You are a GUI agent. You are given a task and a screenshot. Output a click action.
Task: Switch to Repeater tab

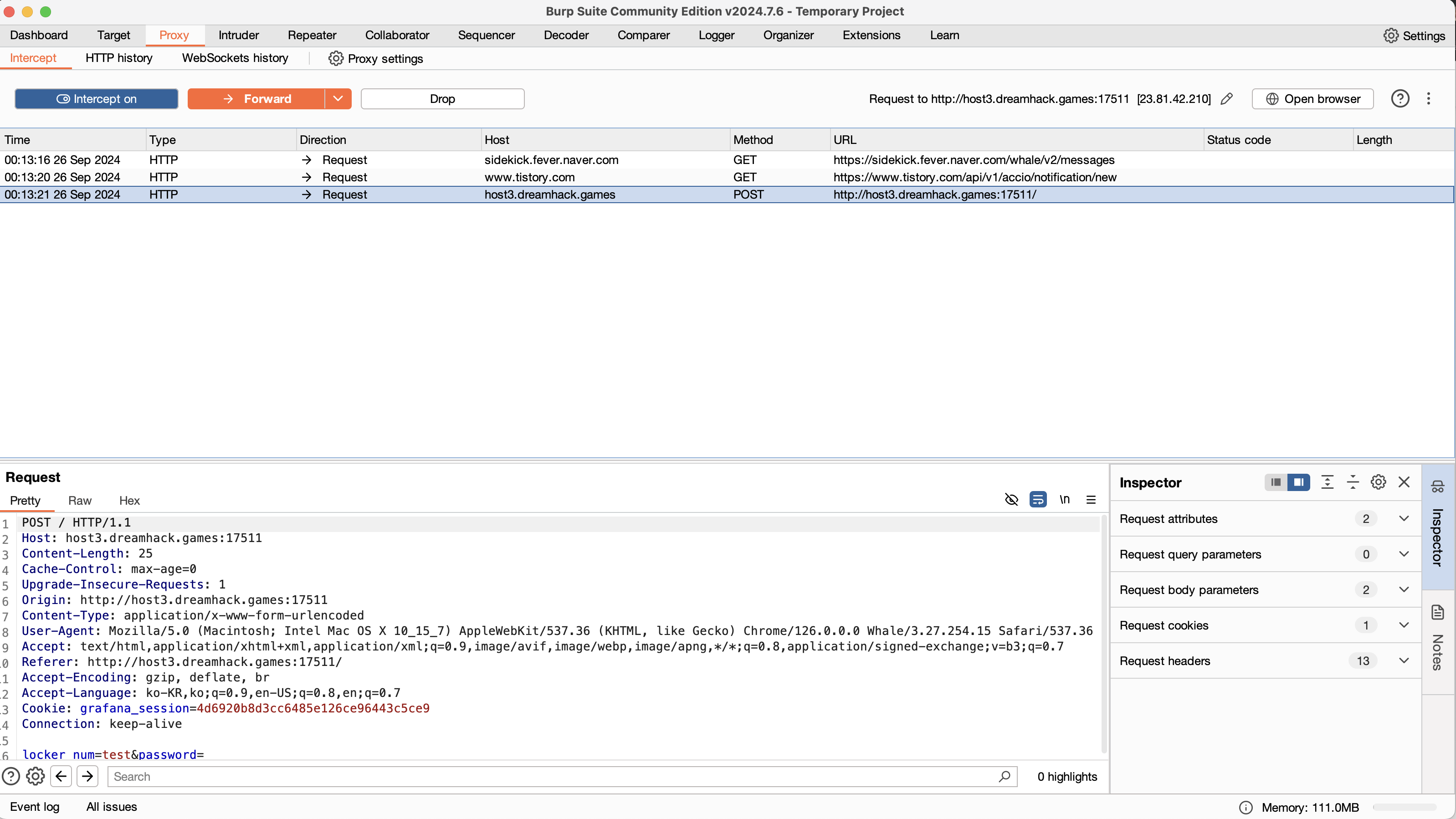pyautogui.click(x=312, y=35)
